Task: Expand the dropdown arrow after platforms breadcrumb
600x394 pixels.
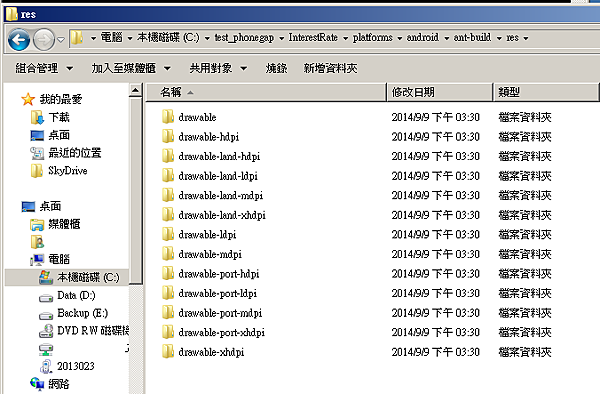Action: pos(399,38)
